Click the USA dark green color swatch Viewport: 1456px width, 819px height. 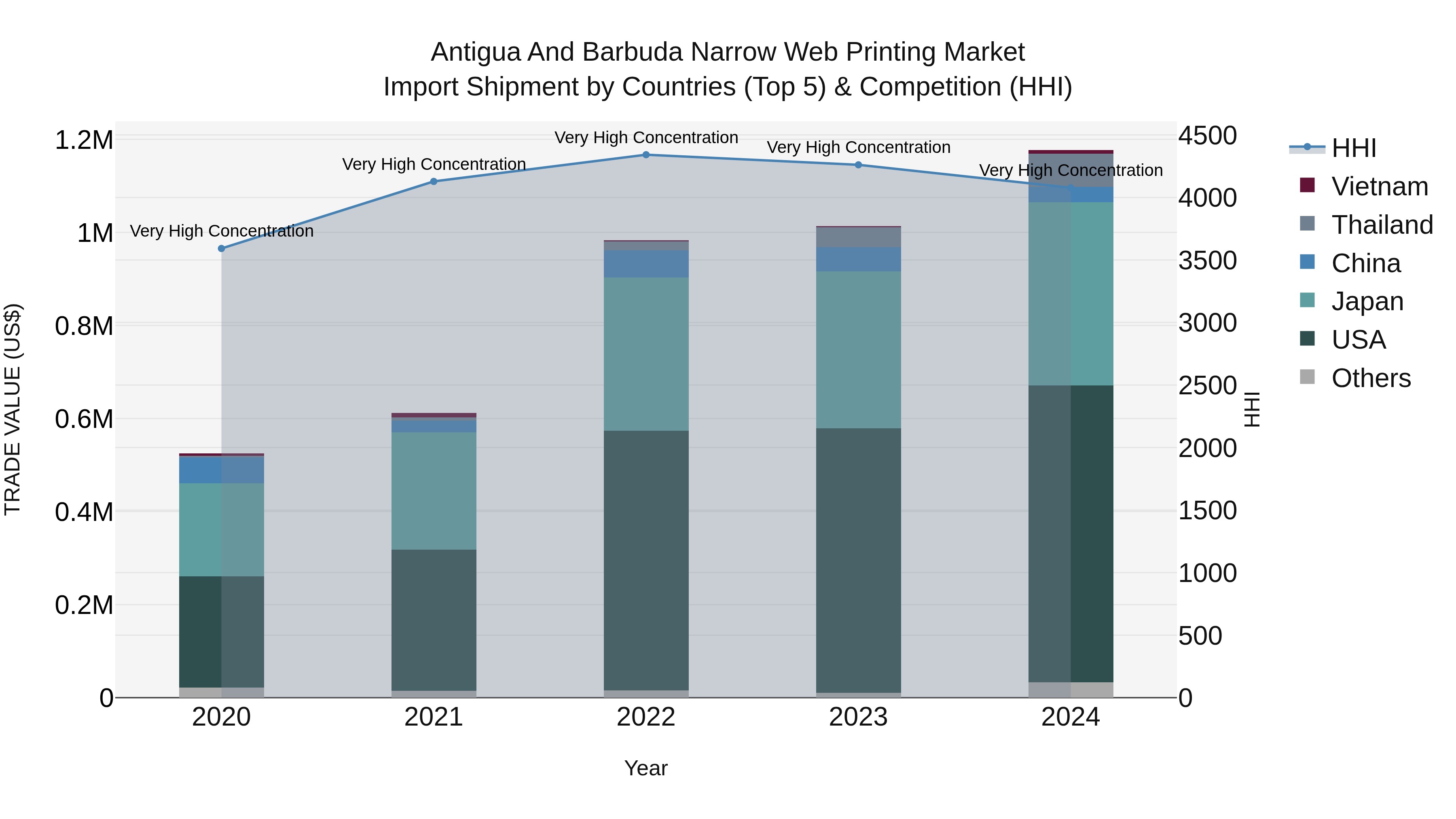(x=1307, y=339)
